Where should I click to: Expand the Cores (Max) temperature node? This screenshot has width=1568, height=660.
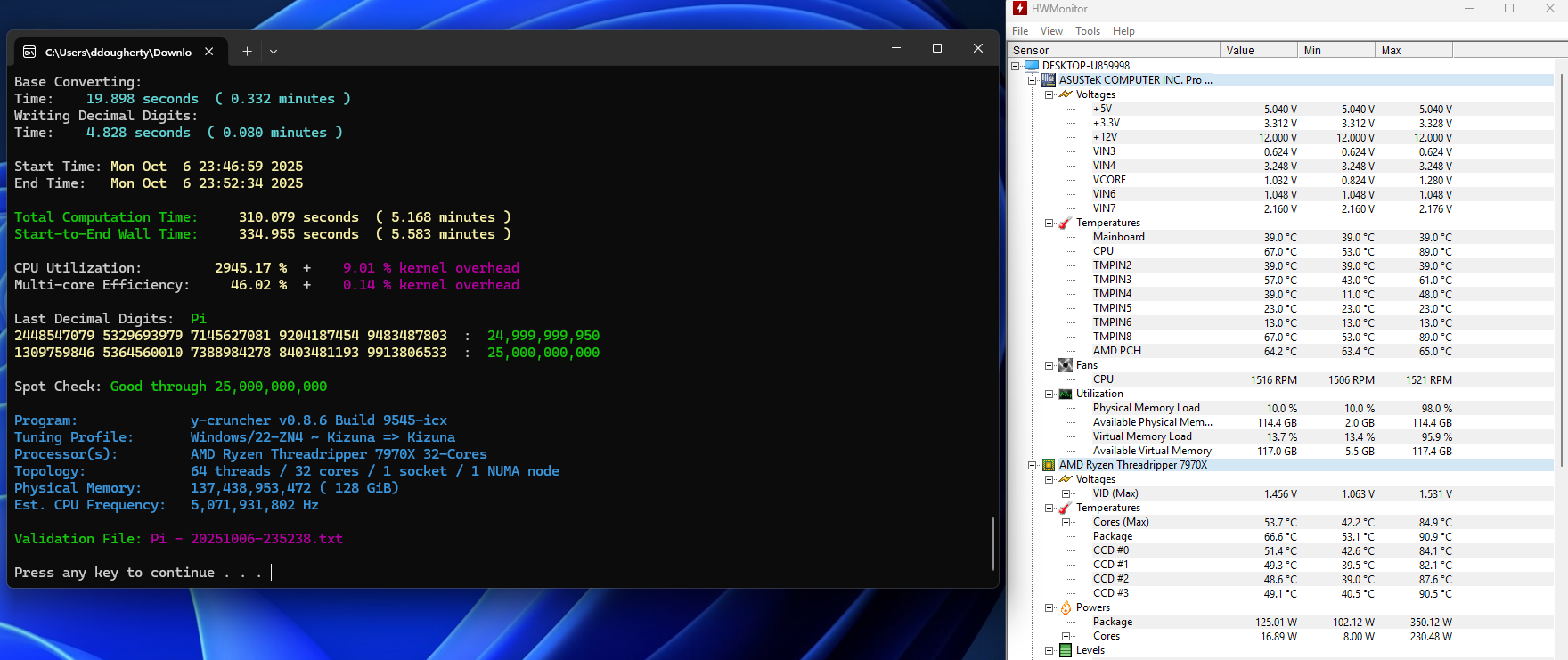coord(1066,522)
